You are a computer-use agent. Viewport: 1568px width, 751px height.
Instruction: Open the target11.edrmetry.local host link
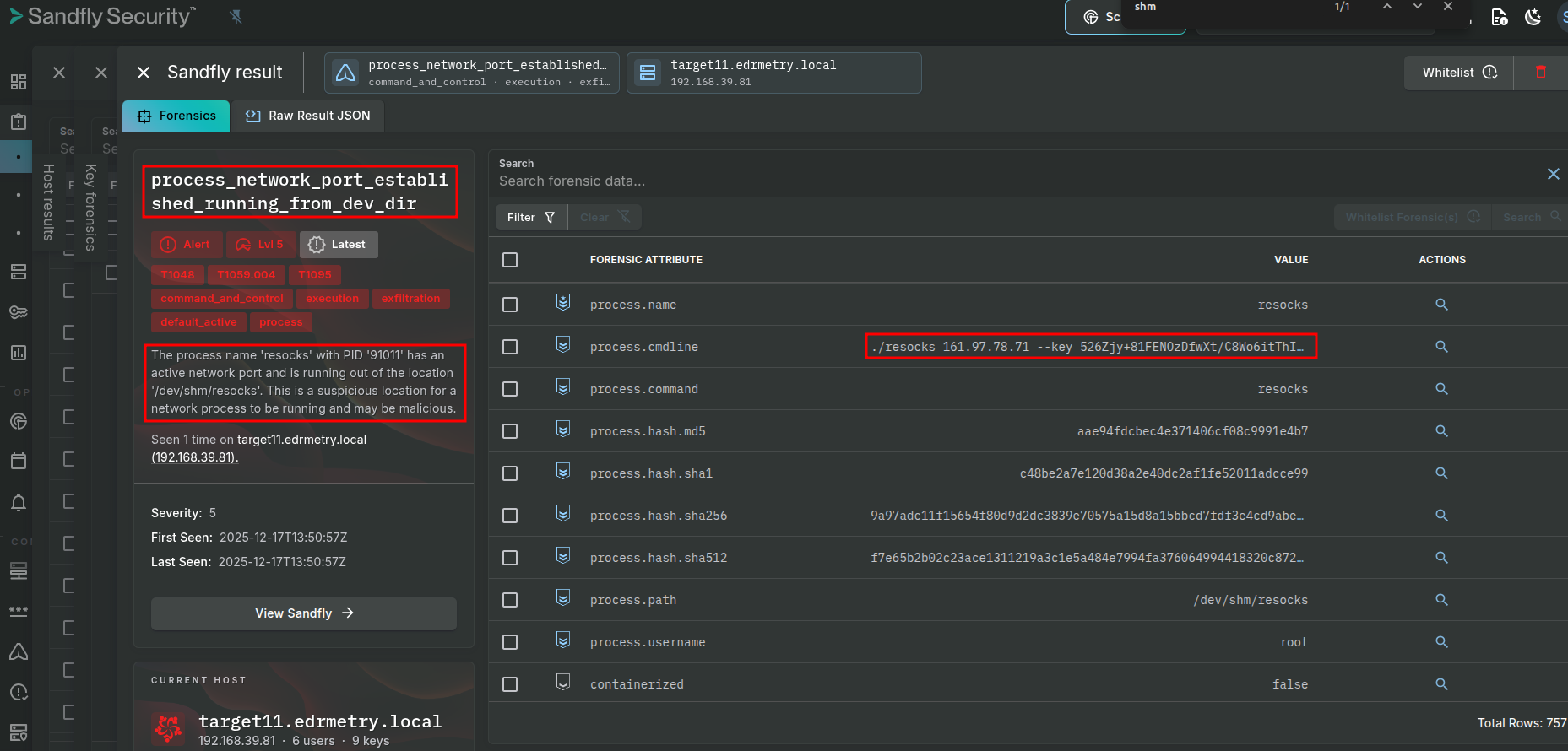(301, 440)
